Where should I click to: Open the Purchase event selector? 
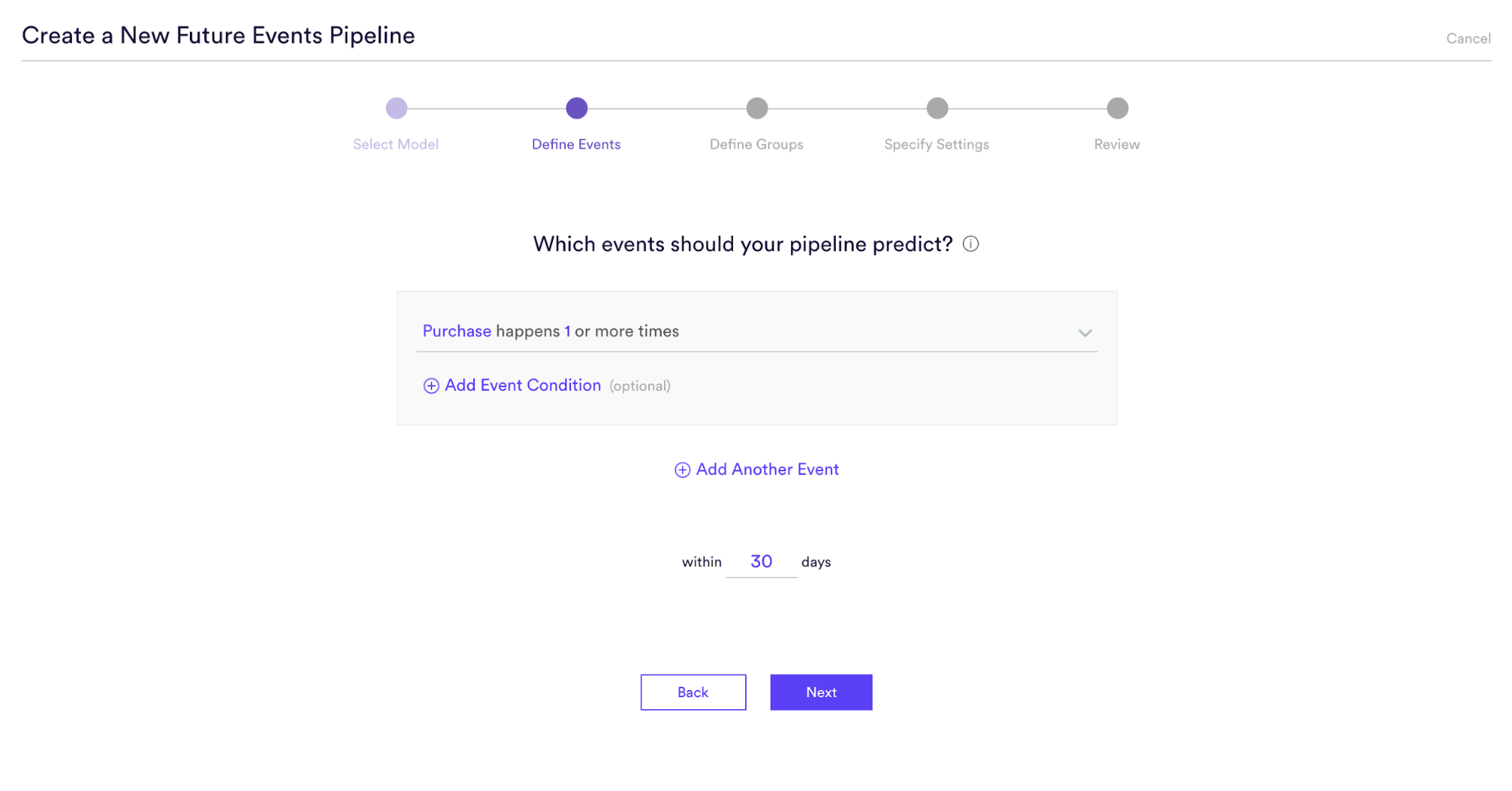click(456, 330)
